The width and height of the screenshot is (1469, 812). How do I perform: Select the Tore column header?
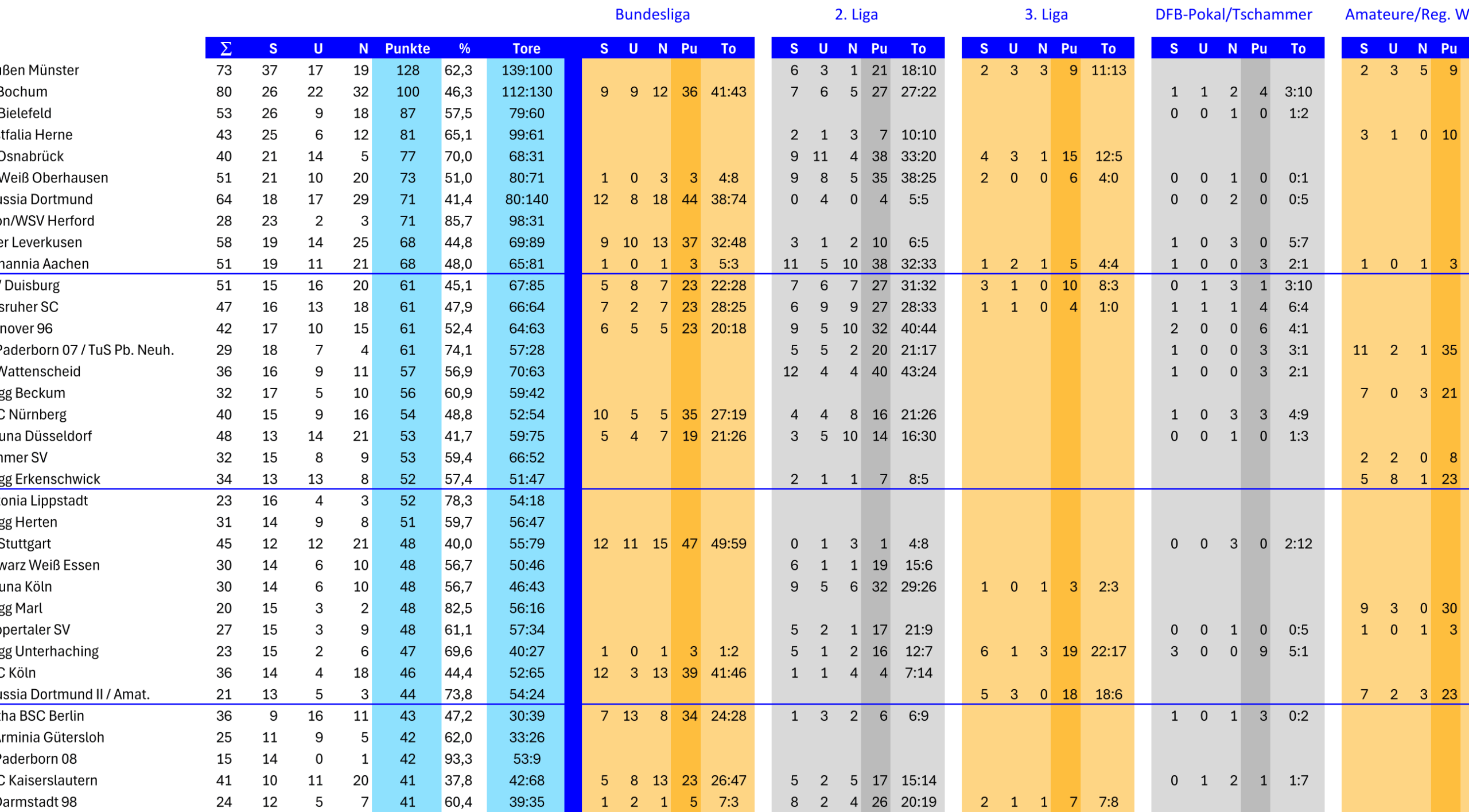(526, 48)
